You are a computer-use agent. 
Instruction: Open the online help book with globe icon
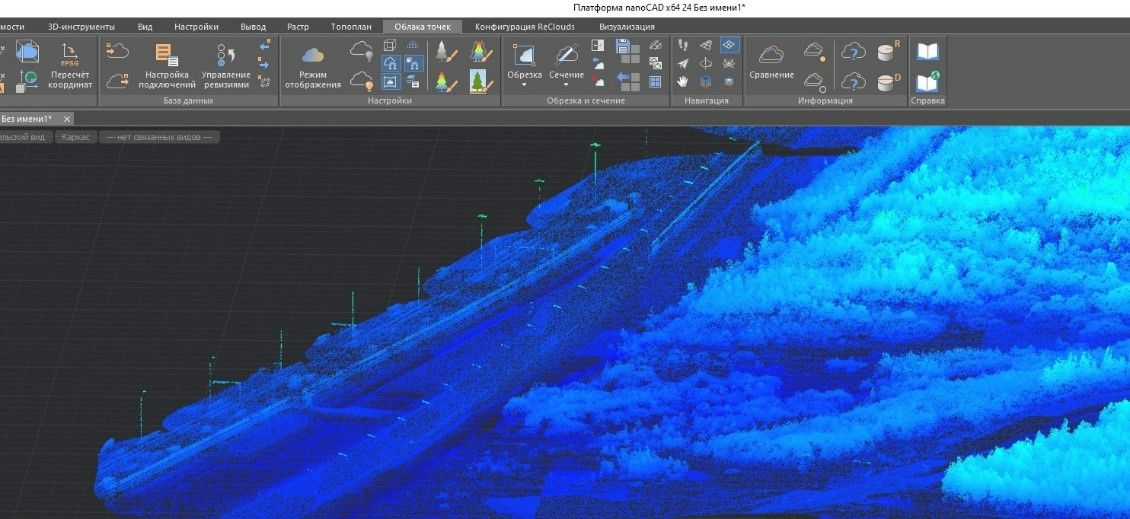pos(927,81)
